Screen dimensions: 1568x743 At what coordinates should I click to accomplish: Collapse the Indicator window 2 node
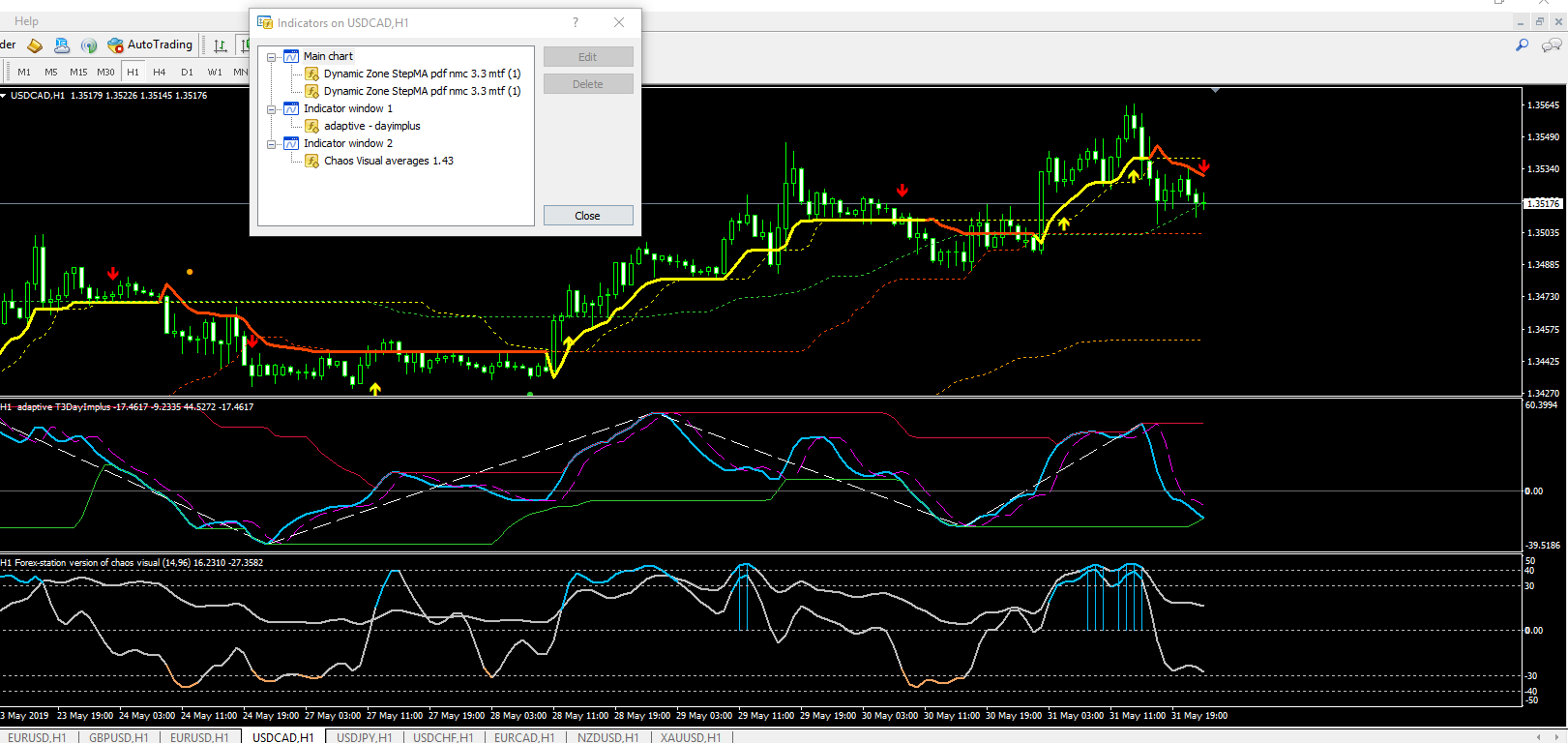[x=272, y=144]
